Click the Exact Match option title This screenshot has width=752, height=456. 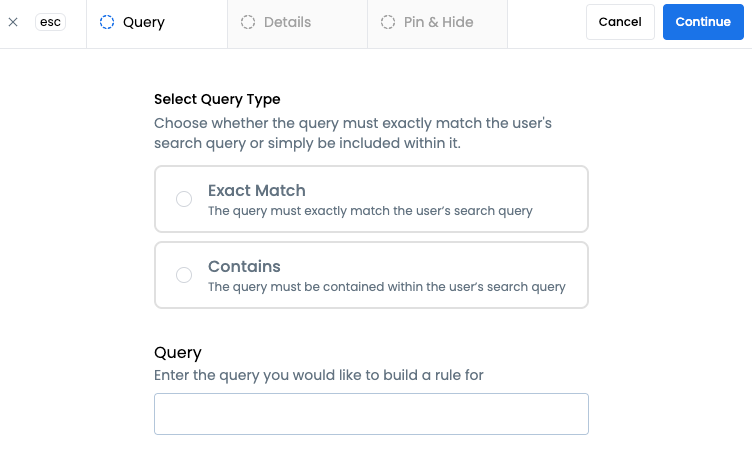[257, 190]
